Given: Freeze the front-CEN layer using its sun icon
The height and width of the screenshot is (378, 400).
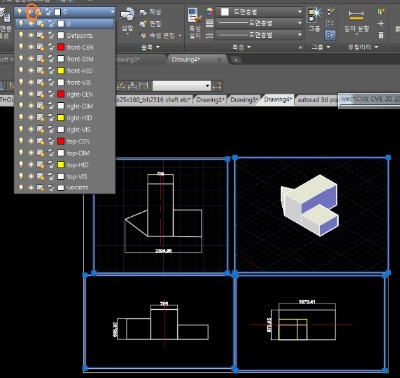Looking at the screenshot, I should [x=31, y=47].
